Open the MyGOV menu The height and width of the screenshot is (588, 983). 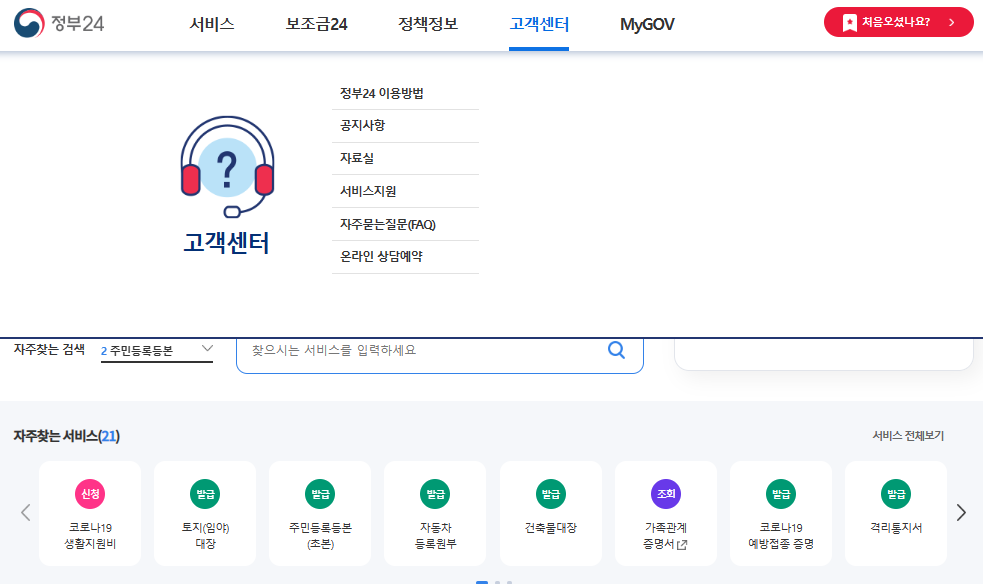(x=647, y=24)
